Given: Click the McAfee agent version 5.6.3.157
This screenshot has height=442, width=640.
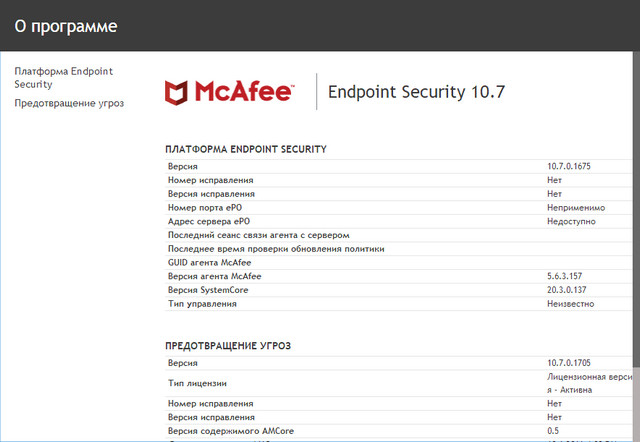Looking at the screenshot, I should [x=567, y=276].
